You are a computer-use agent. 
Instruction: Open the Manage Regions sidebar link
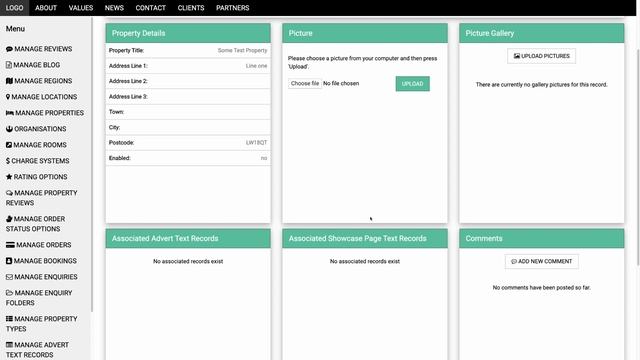[43, 81]
